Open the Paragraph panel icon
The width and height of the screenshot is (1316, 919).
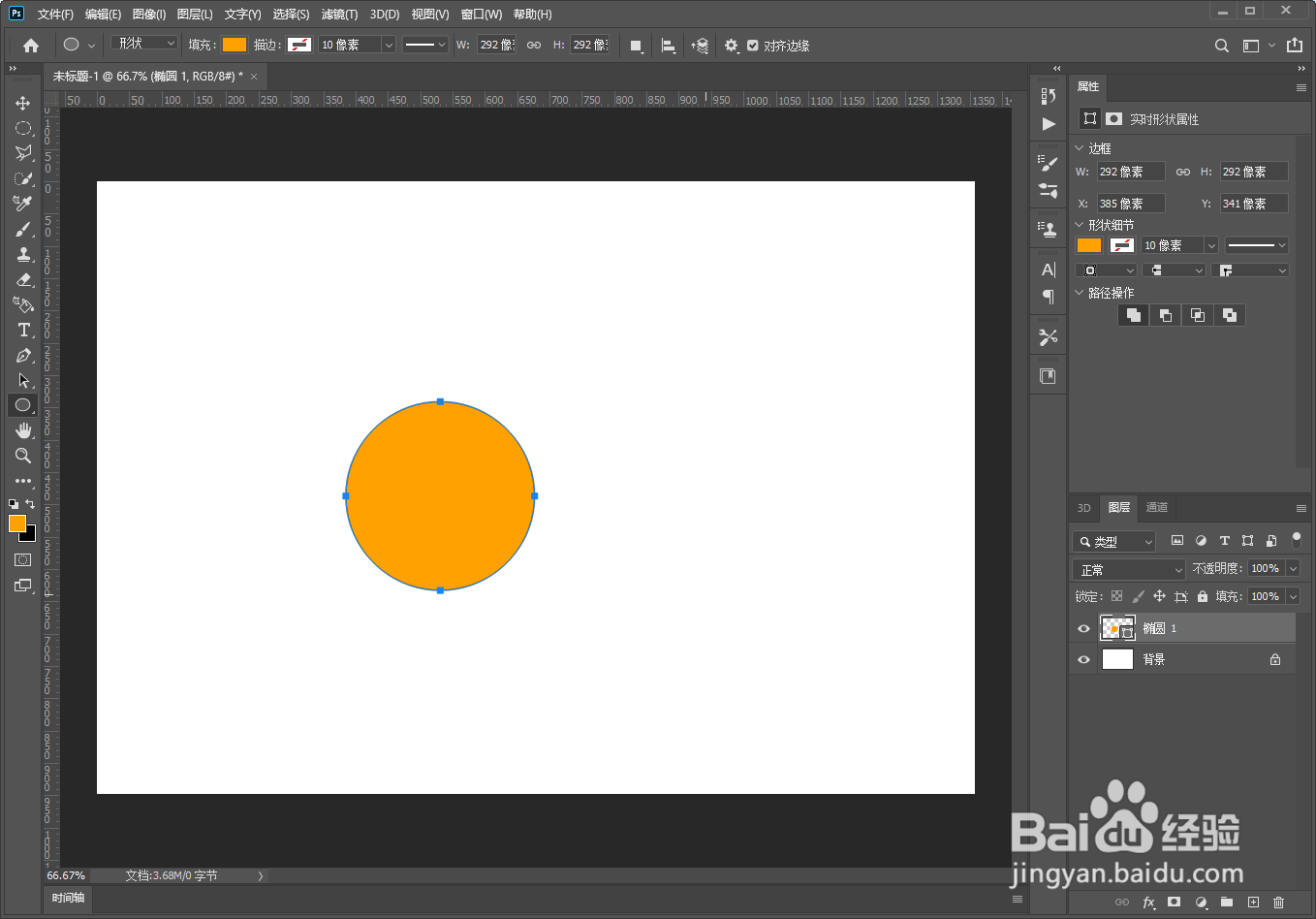pyautogui.click(x=1049, y=297)
